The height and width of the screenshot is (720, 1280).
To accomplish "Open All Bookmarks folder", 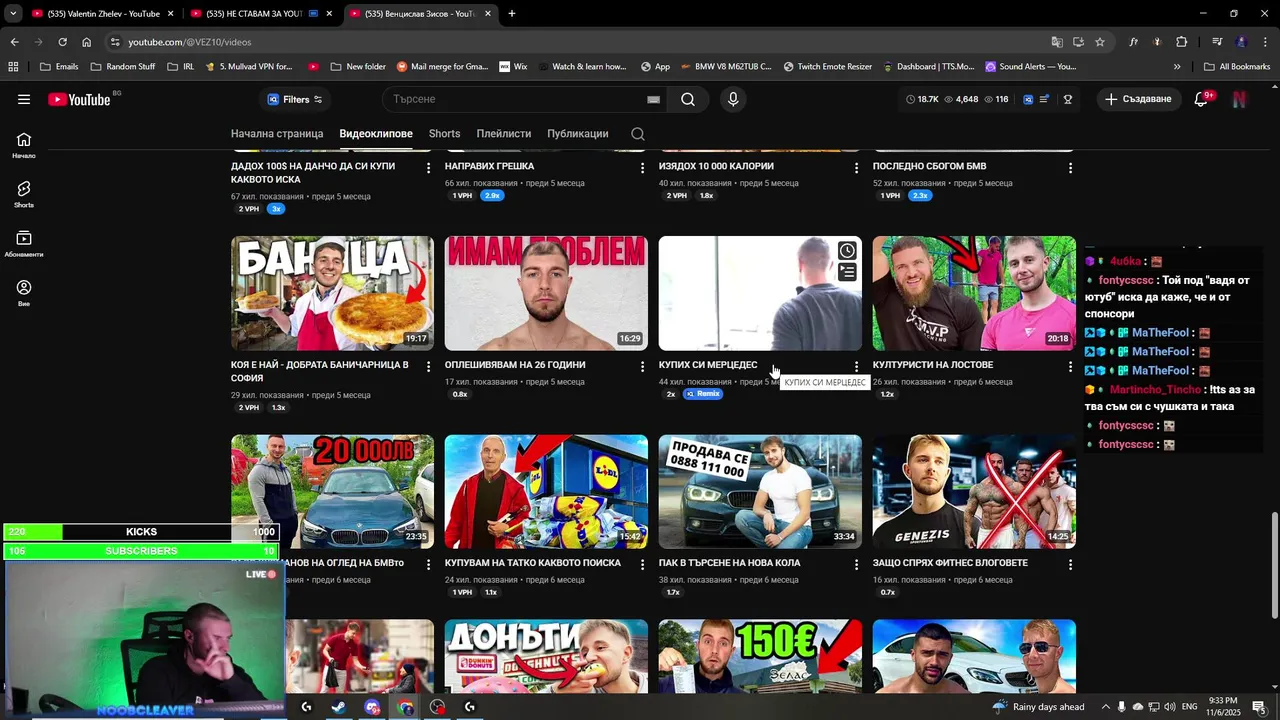I will tap(1237, 67).
